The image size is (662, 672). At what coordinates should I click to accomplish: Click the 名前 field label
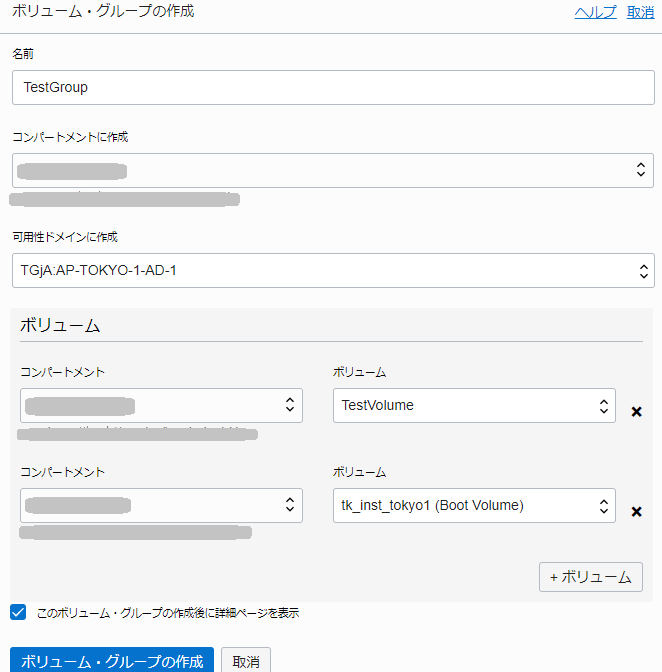point(23,53)
